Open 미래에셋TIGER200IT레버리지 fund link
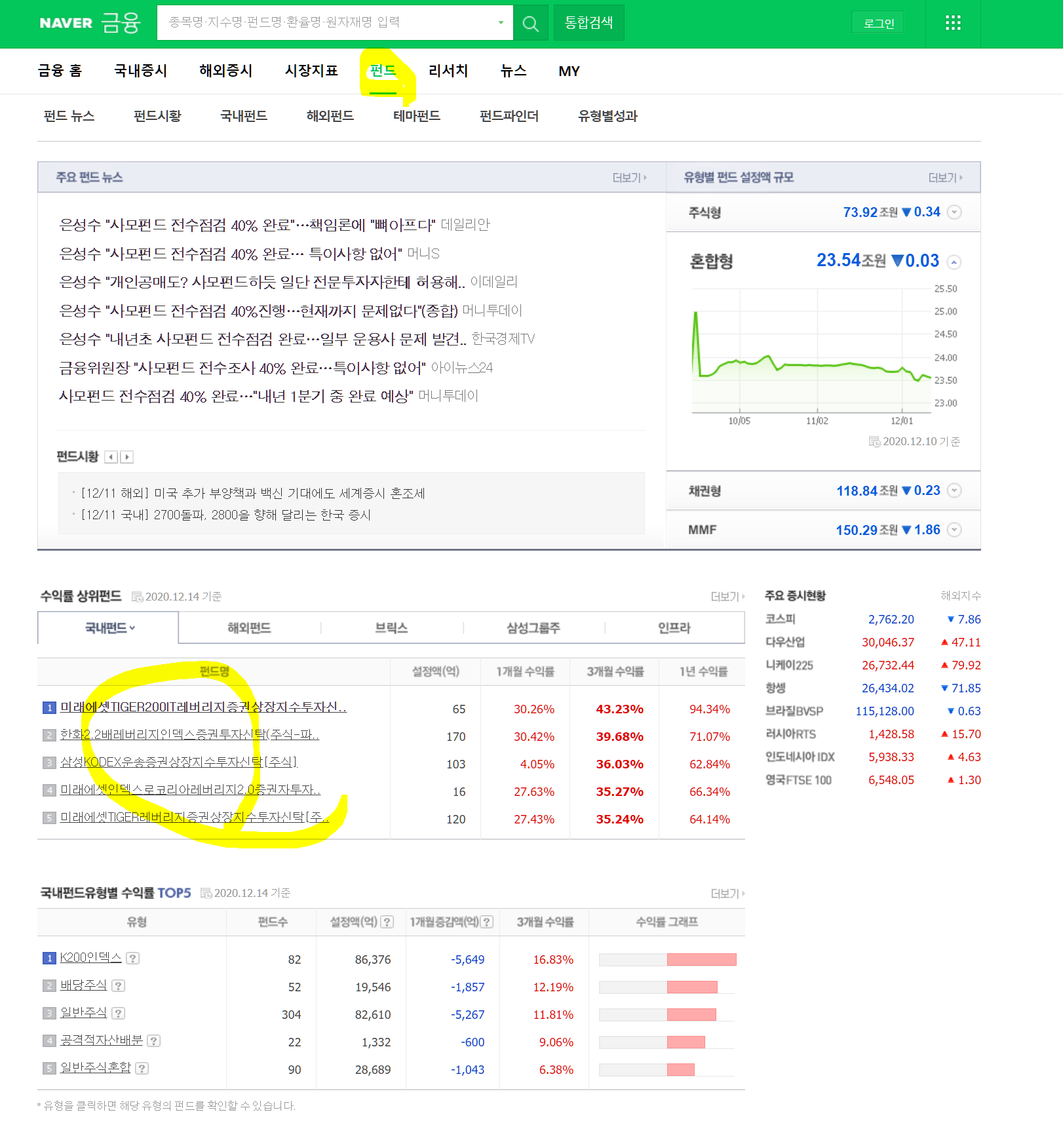Viewport: 1063px width, 1148px height. [x=203, y=707]
